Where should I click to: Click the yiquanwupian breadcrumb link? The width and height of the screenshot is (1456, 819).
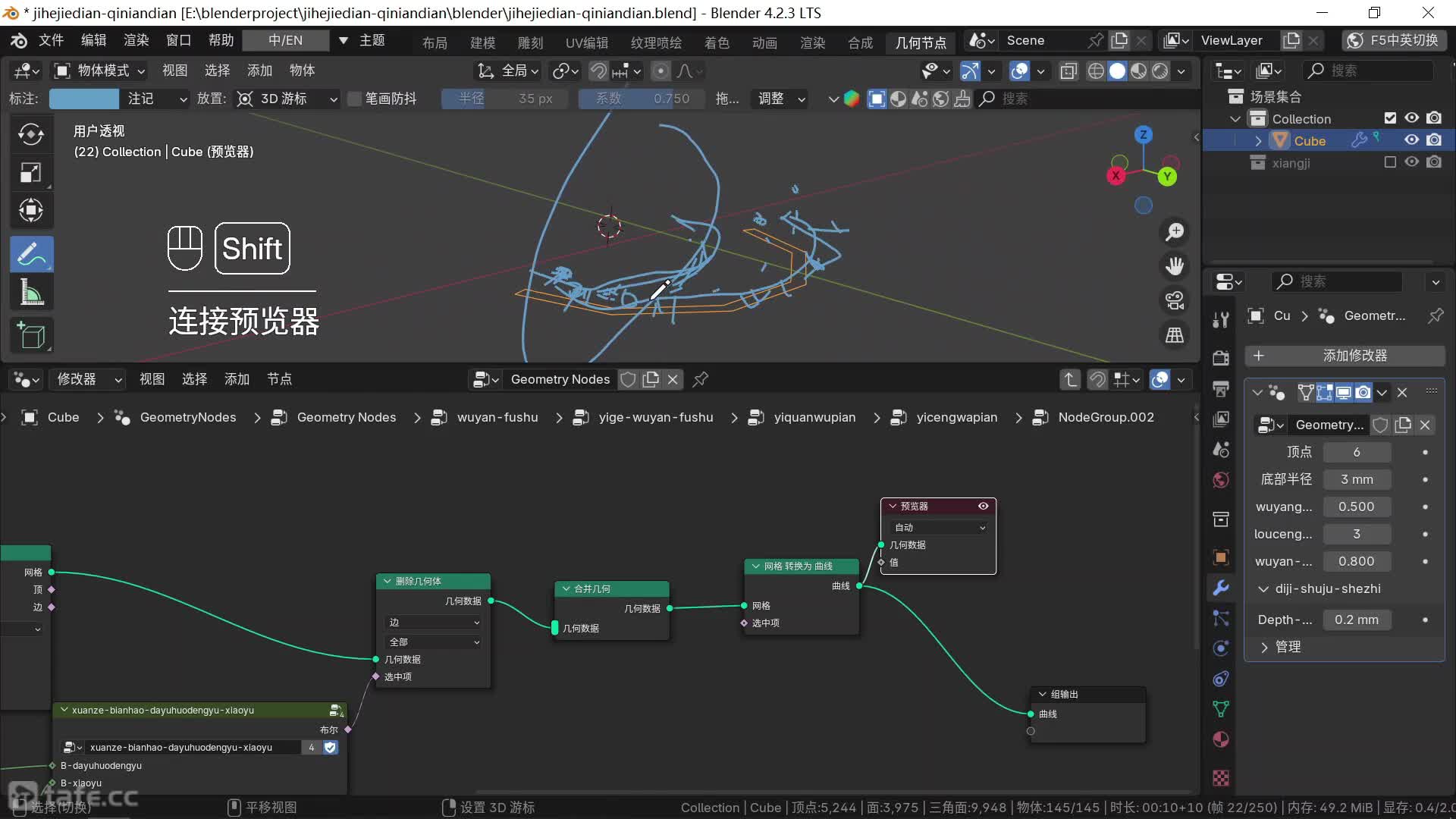pos(814,417)
